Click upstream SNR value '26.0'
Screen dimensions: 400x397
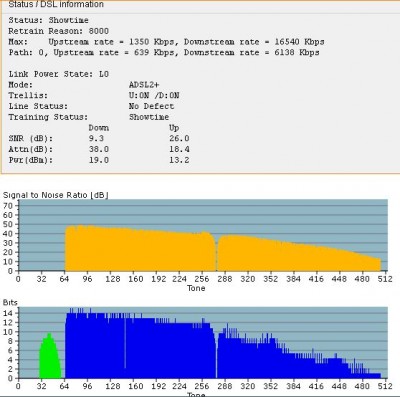tap(179, 138)
